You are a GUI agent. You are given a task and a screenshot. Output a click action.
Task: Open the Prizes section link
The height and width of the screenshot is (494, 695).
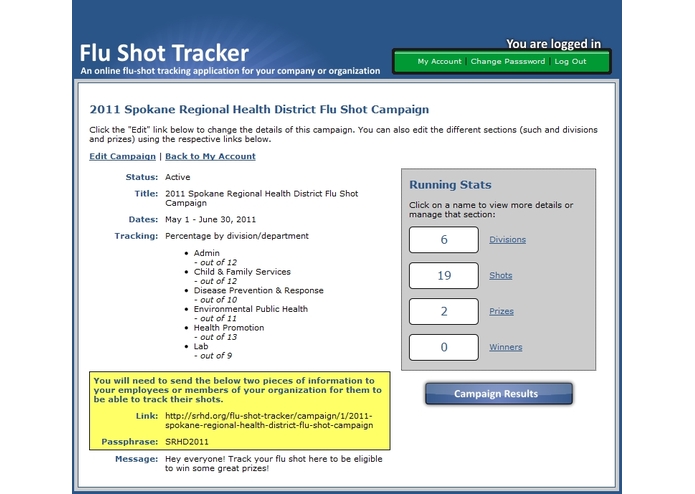pos(501,311)
